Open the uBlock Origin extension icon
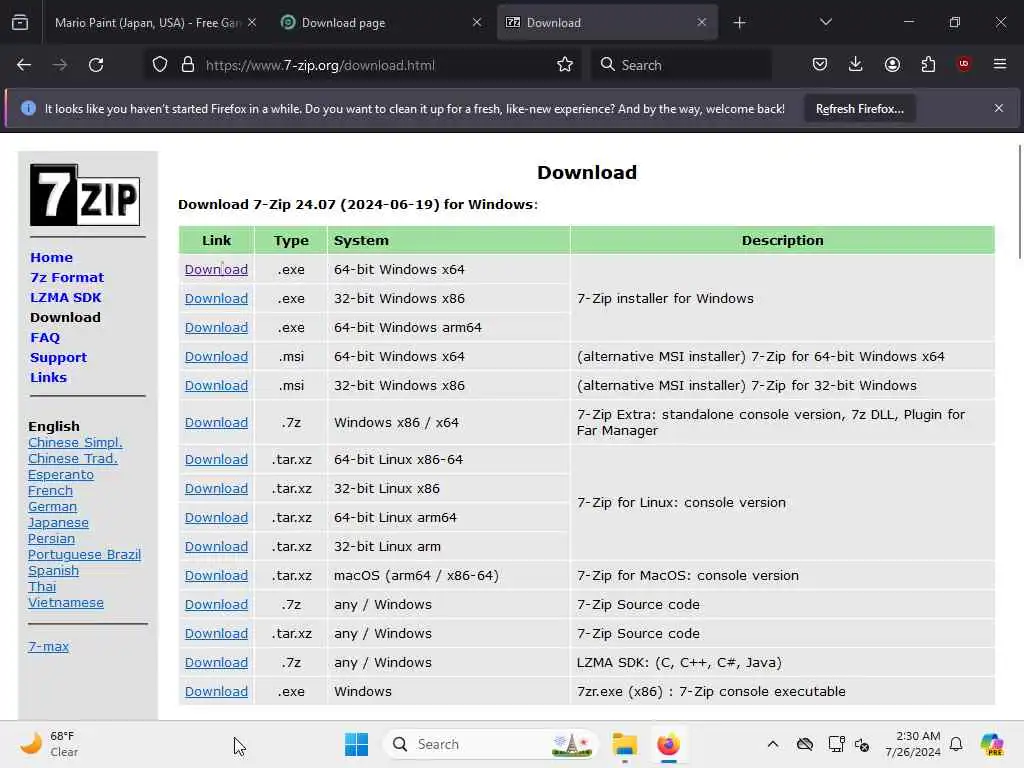This screenshot has width=1024, height=768. [964, 64]
